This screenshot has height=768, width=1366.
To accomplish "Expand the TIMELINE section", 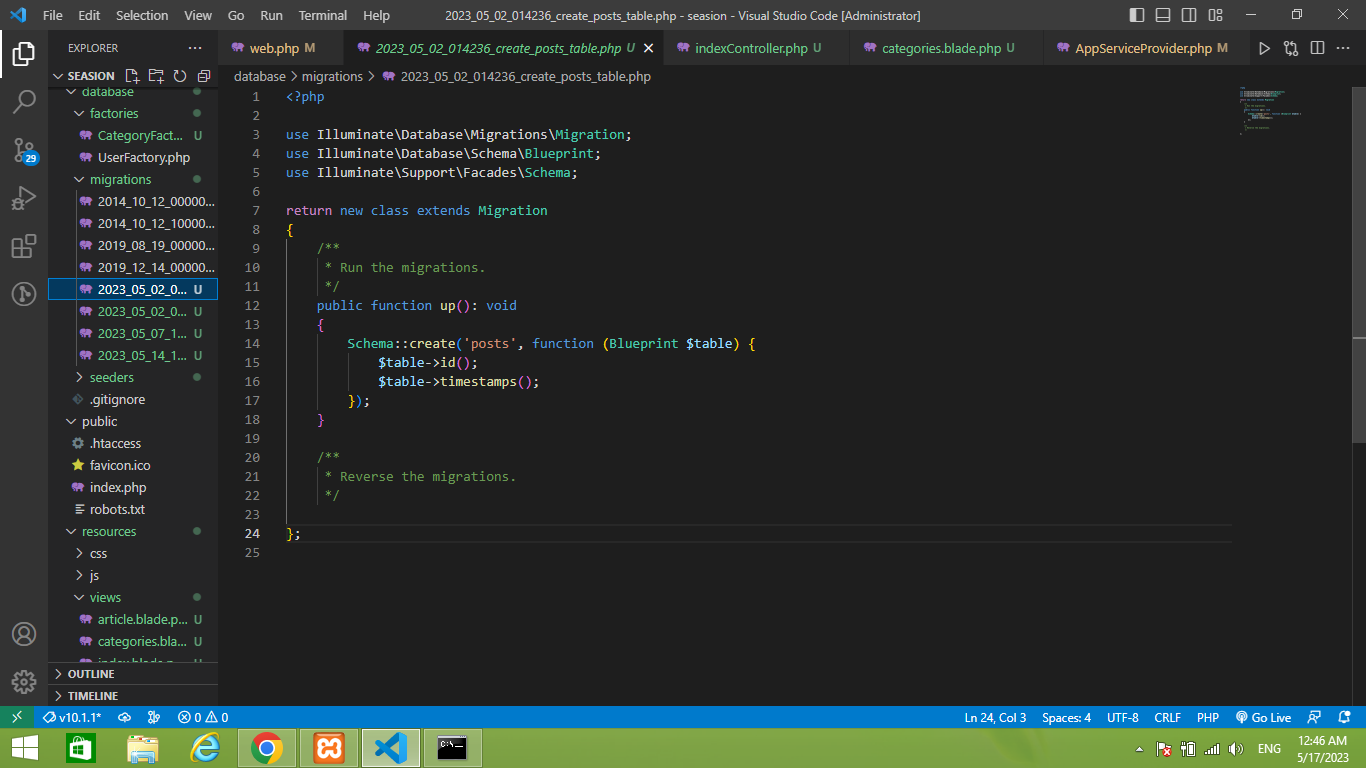I will [x=133, y=695].
